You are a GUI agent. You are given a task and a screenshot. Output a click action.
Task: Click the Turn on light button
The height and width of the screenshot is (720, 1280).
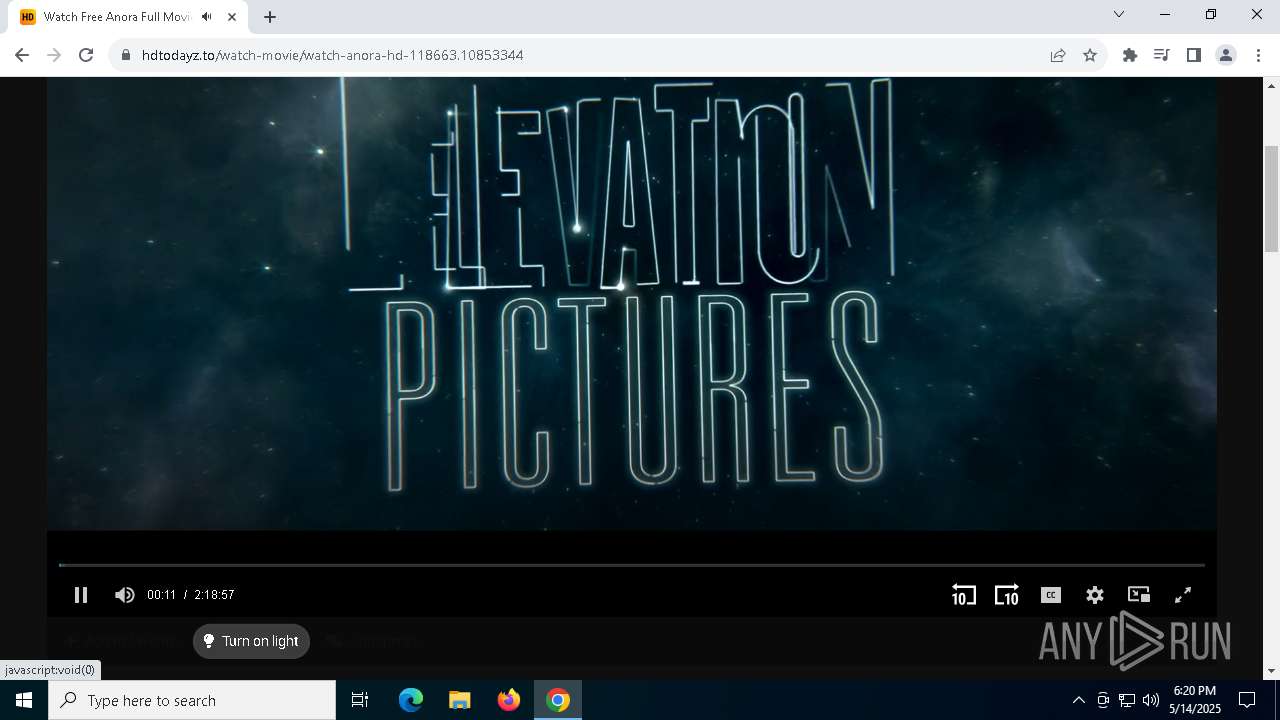tap(251, 641)
